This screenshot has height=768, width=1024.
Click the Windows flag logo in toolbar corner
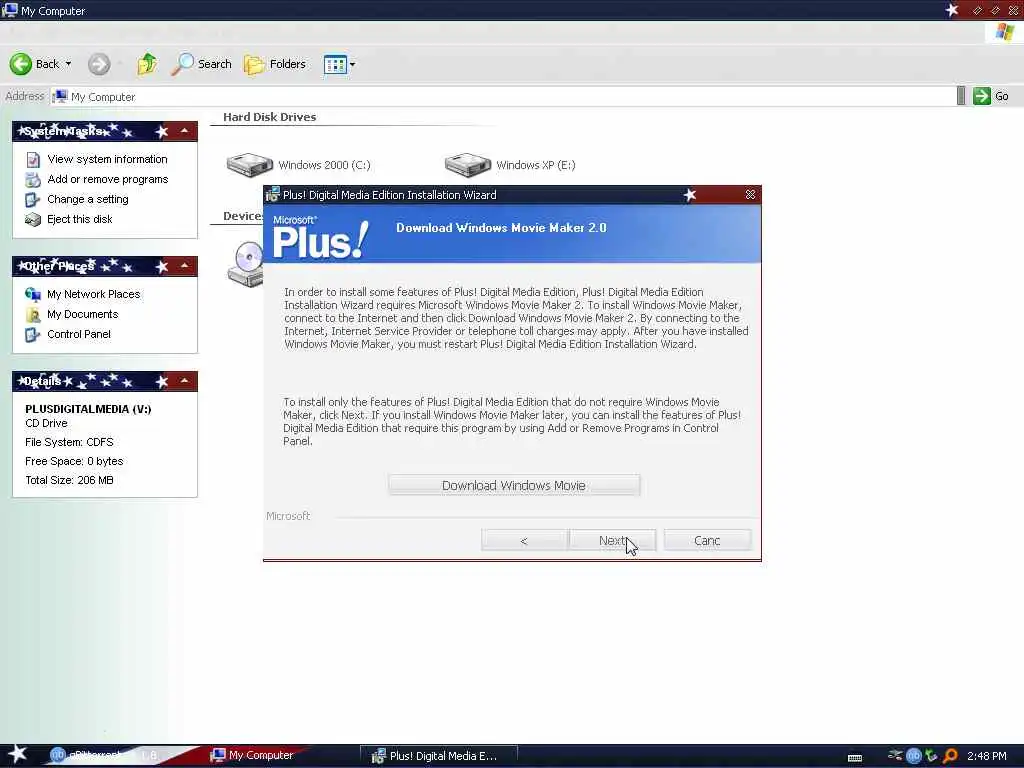point(1004,32)
